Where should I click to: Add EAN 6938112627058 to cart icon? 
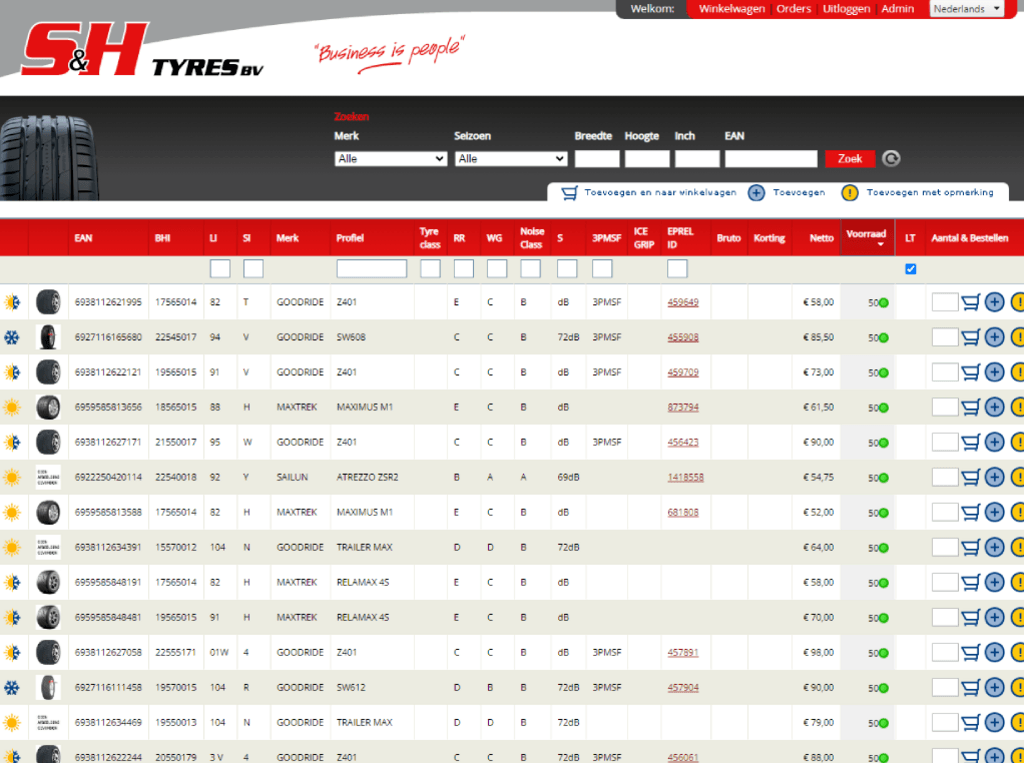(970, 652)
